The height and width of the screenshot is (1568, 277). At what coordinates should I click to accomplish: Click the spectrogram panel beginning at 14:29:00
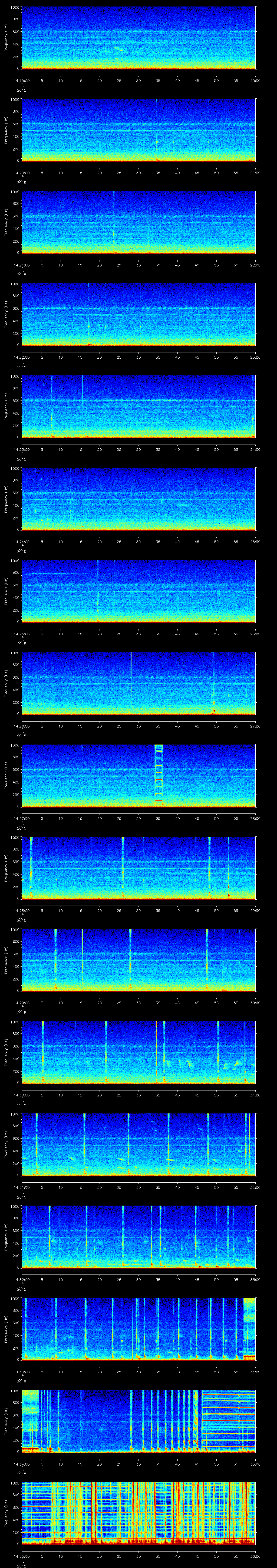[x=138, y=960]
